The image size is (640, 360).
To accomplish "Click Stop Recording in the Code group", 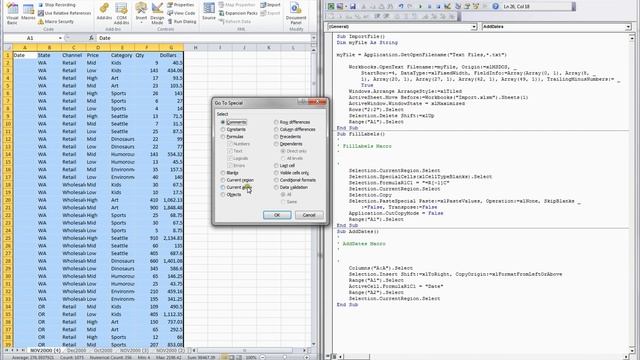I will point(56,5).
